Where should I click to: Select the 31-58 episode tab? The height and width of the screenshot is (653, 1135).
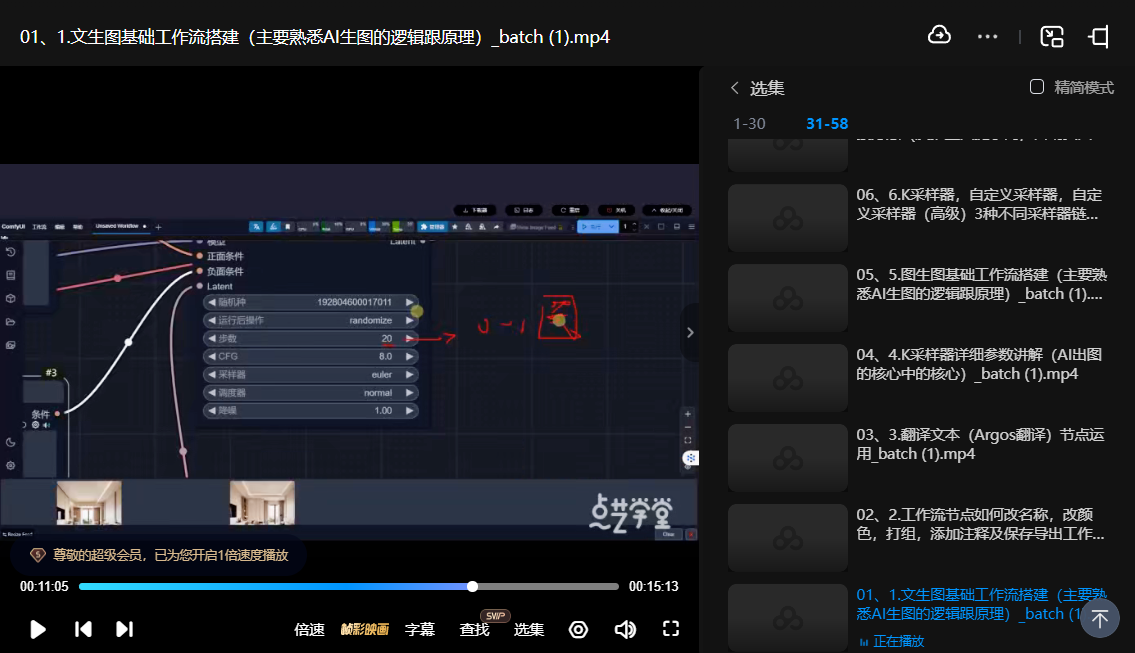pos(827,124)
